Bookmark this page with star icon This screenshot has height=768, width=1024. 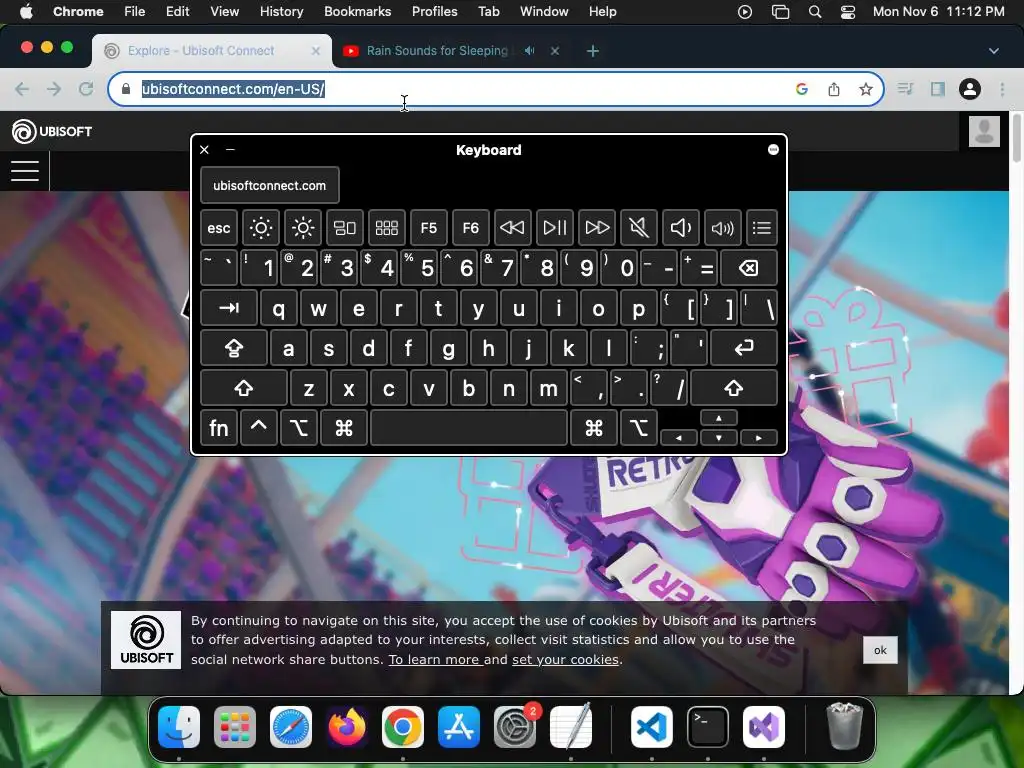(865, 89)
